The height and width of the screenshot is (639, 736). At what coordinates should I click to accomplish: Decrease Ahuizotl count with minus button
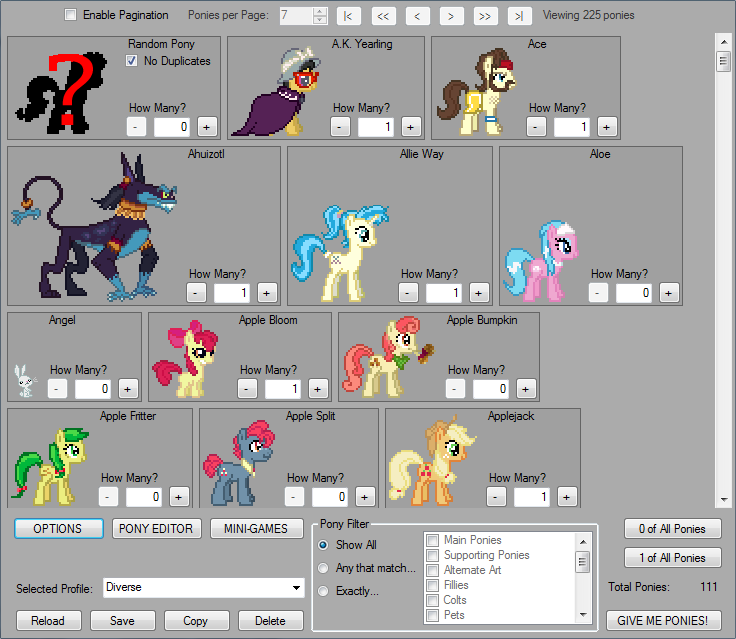point(196,293)
